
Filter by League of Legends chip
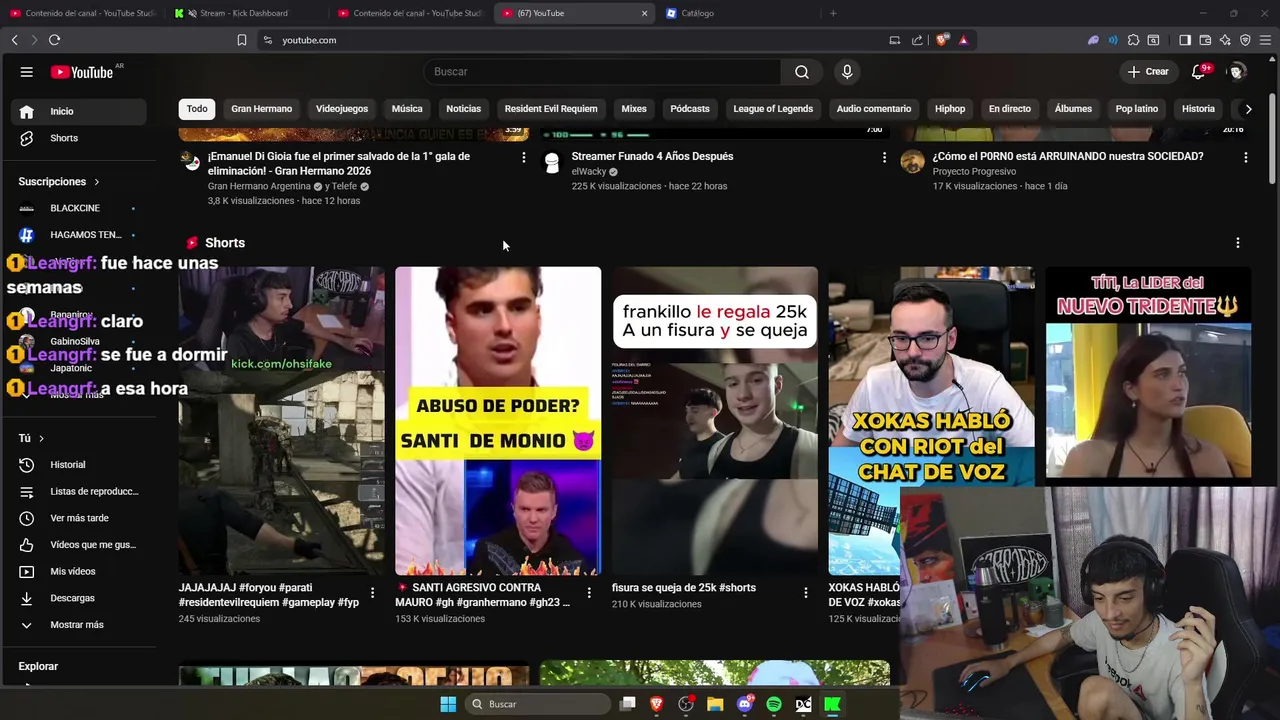[x=773, y=109]
